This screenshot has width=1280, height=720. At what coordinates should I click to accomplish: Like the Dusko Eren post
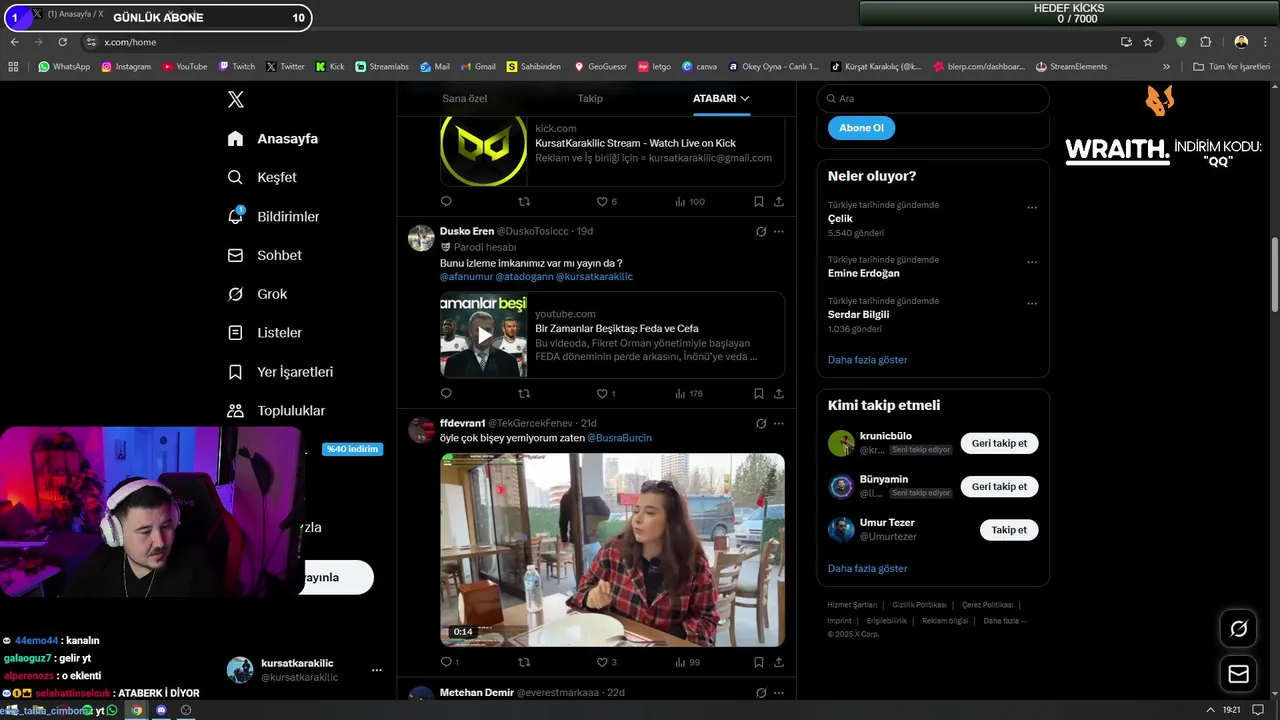(602, 393)
